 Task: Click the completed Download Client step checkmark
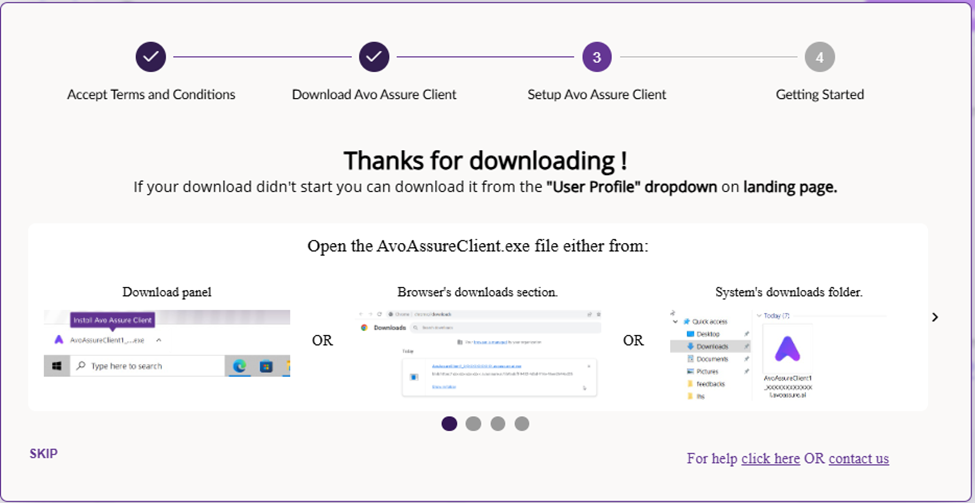point(374,57)
